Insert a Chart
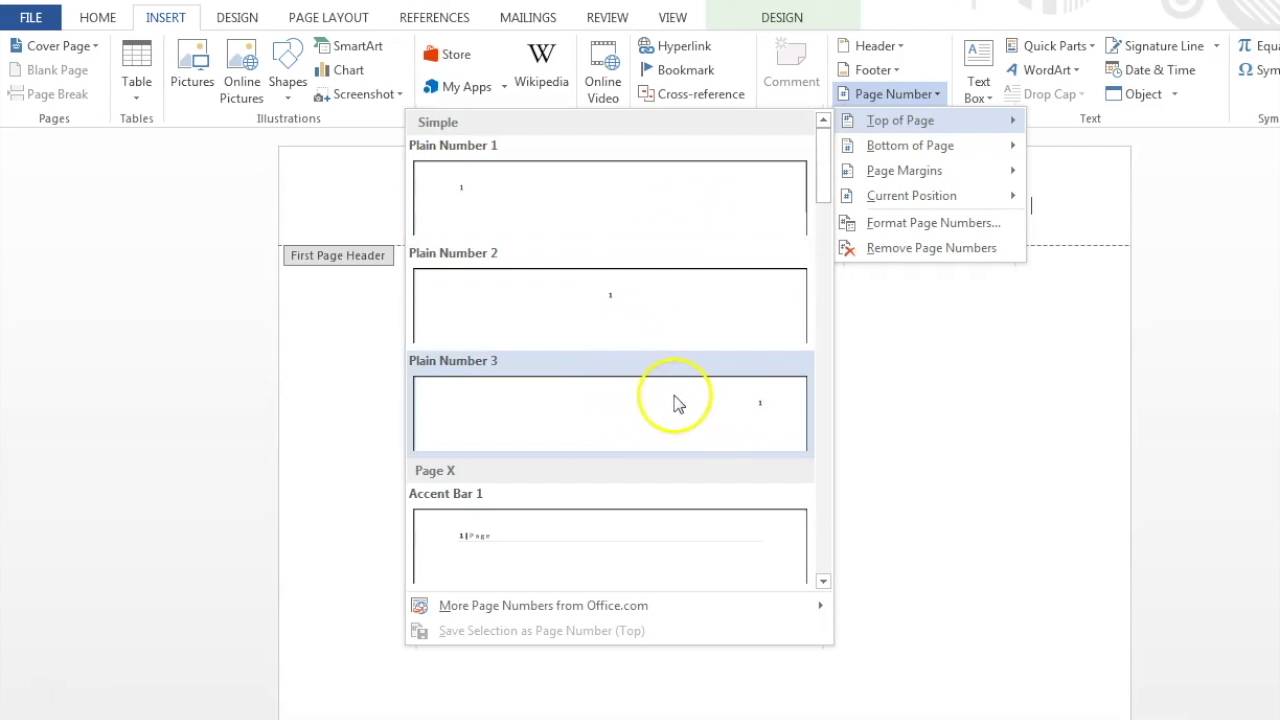 [x=339, y=70]
